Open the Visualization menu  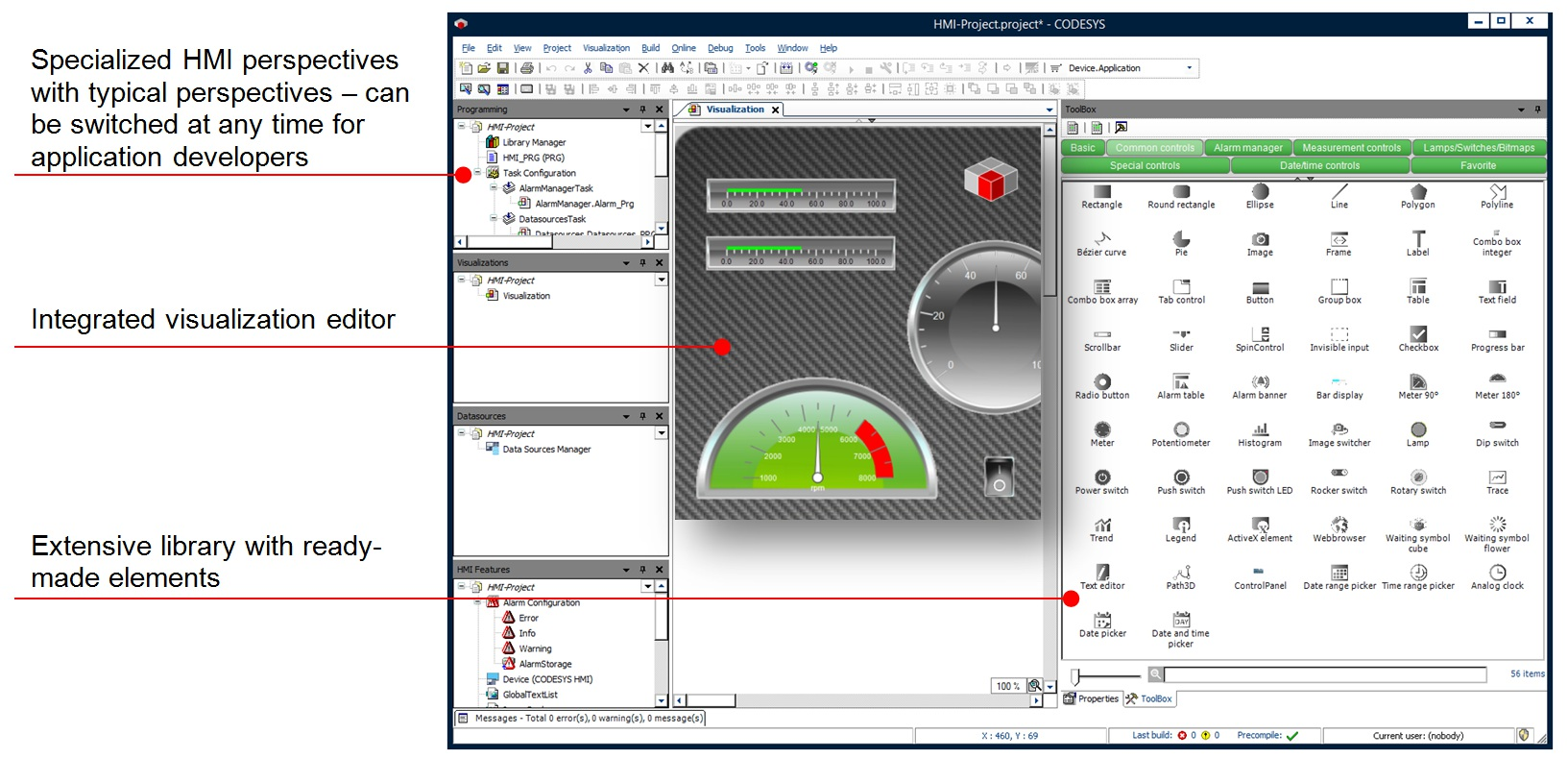(606, 48)
